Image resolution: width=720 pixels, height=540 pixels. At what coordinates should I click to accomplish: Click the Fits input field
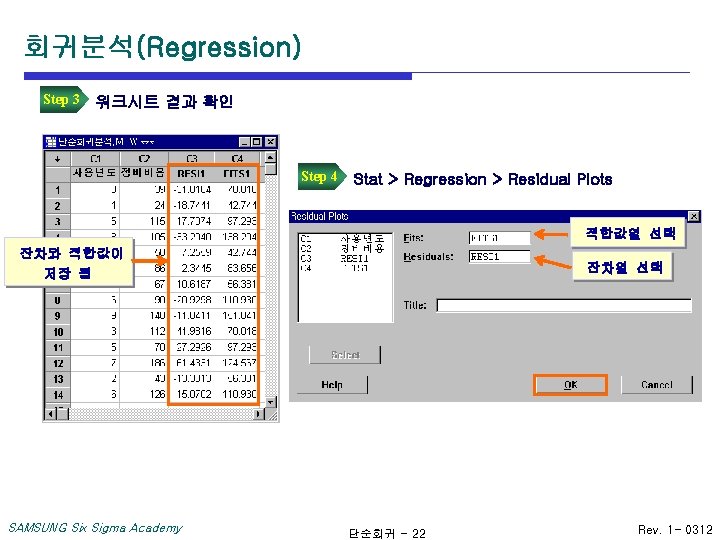point(499,238)
